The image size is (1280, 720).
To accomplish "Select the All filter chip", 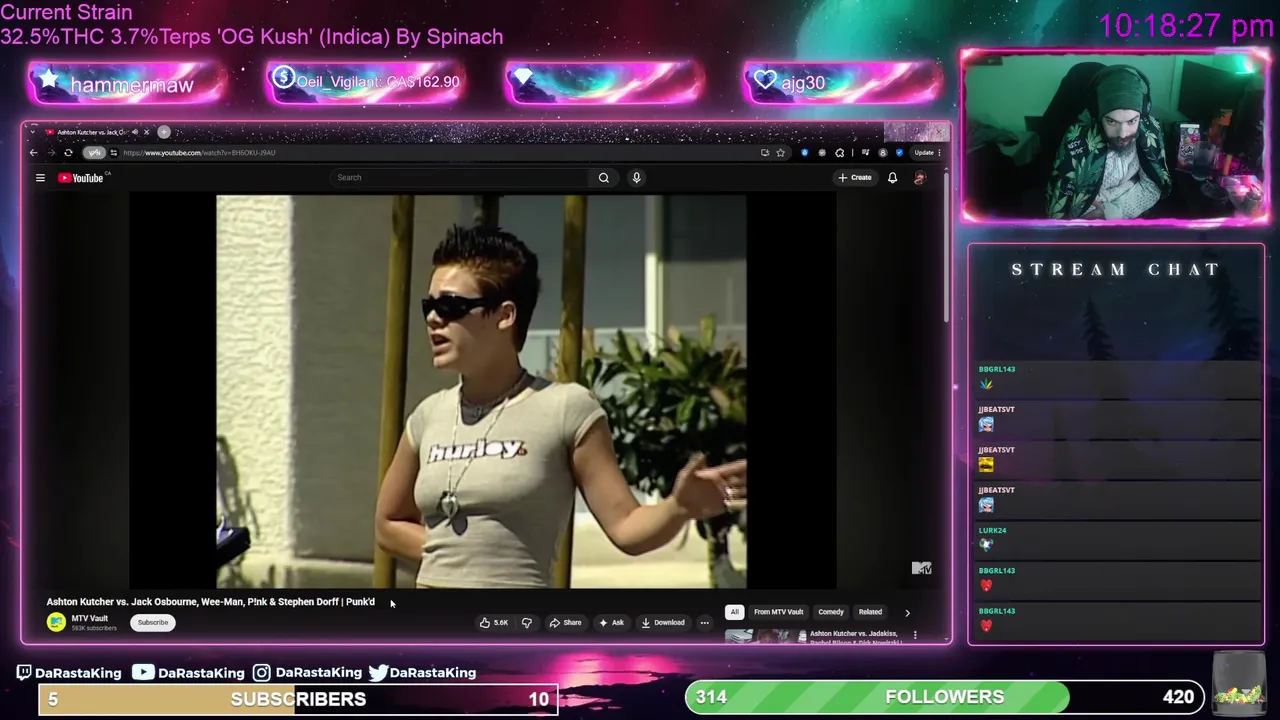I will click(x=734, y=612).
